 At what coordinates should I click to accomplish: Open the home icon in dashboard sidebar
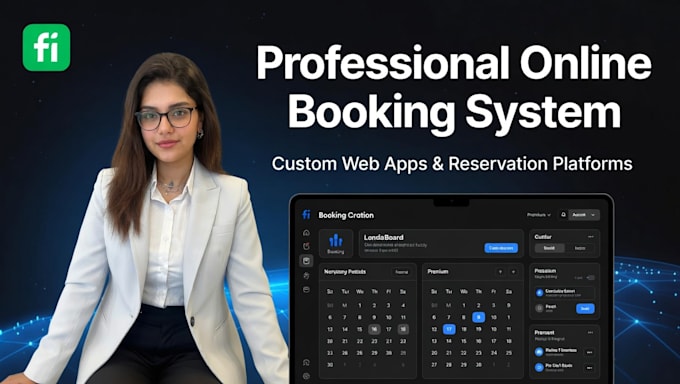(306, 233)
